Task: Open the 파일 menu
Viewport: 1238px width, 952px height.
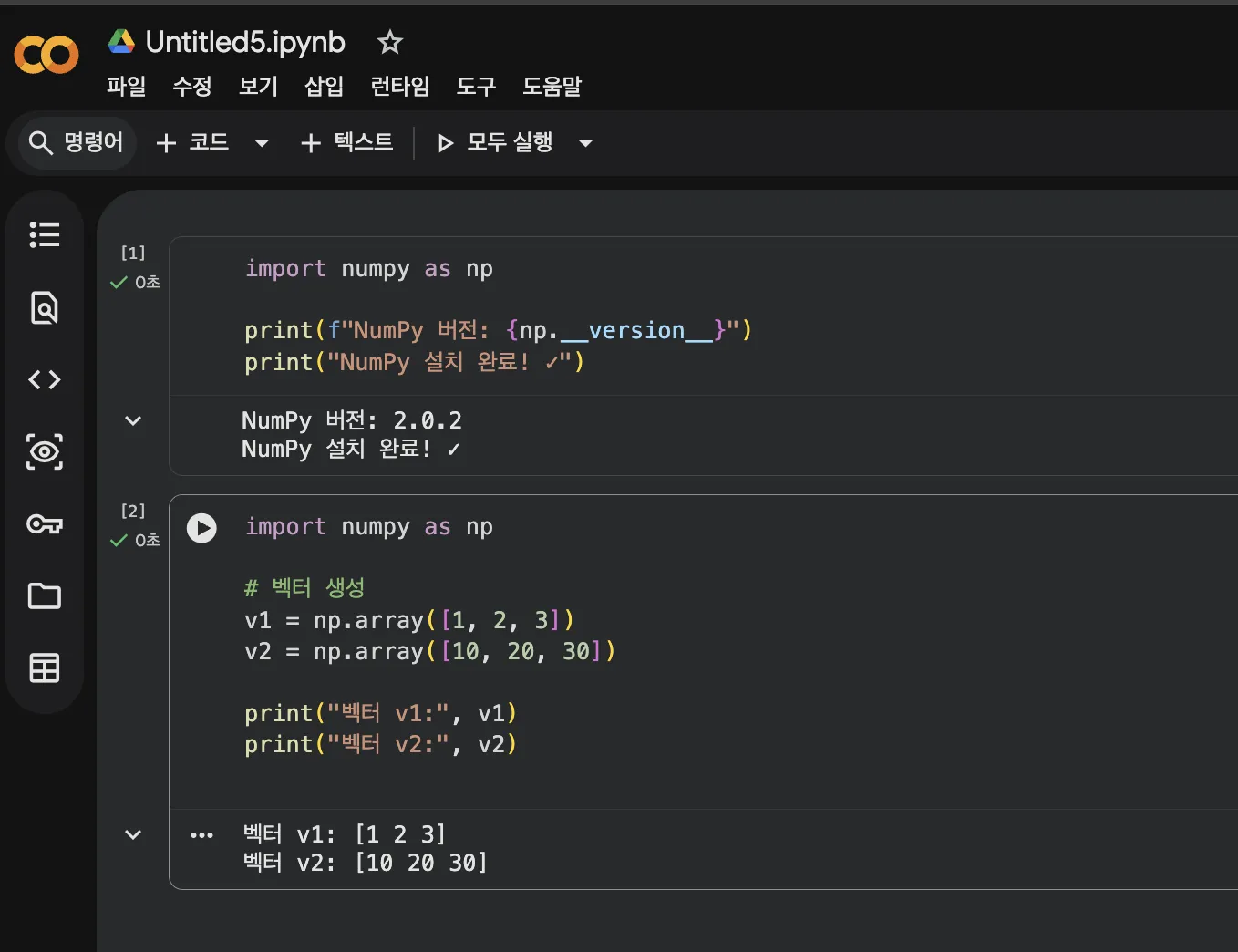Action: coord(126,87)
